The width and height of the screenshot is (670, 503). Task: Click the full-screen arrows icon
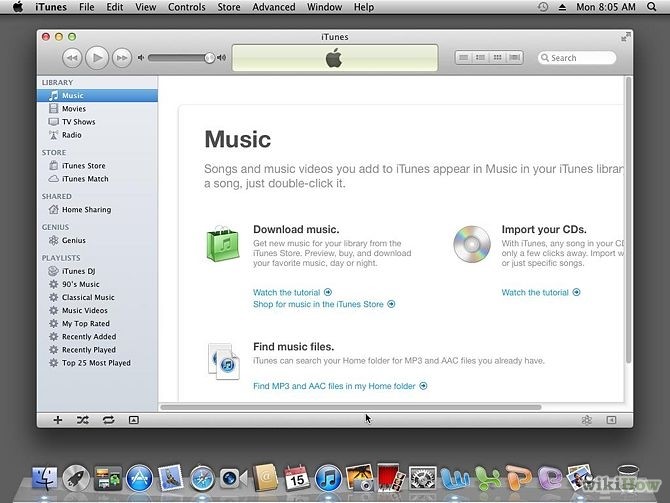(625, 38)
